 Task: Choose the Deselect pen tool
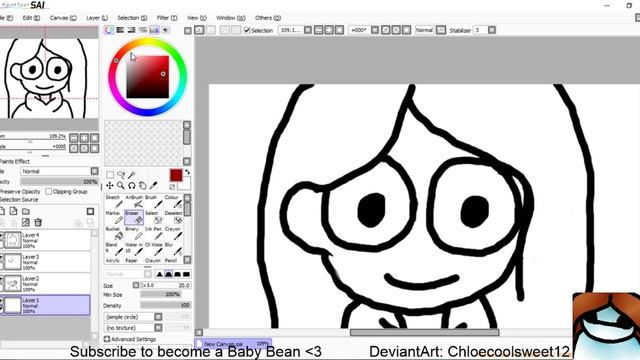tap(173, 217)
